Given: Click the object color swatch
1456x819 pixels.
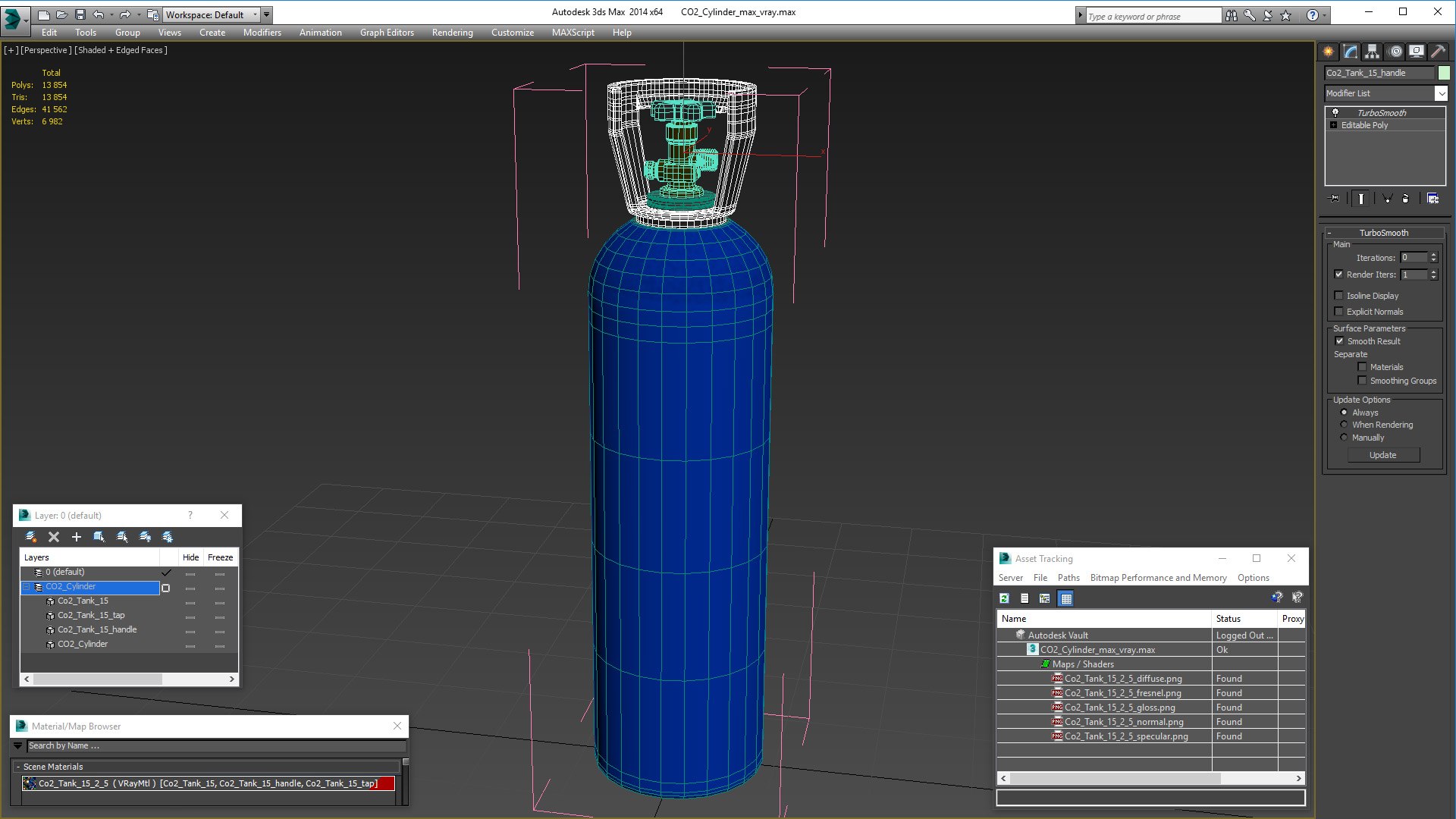Looking at the screenshot, I should pyautogui.click(x=1444, y=73).
